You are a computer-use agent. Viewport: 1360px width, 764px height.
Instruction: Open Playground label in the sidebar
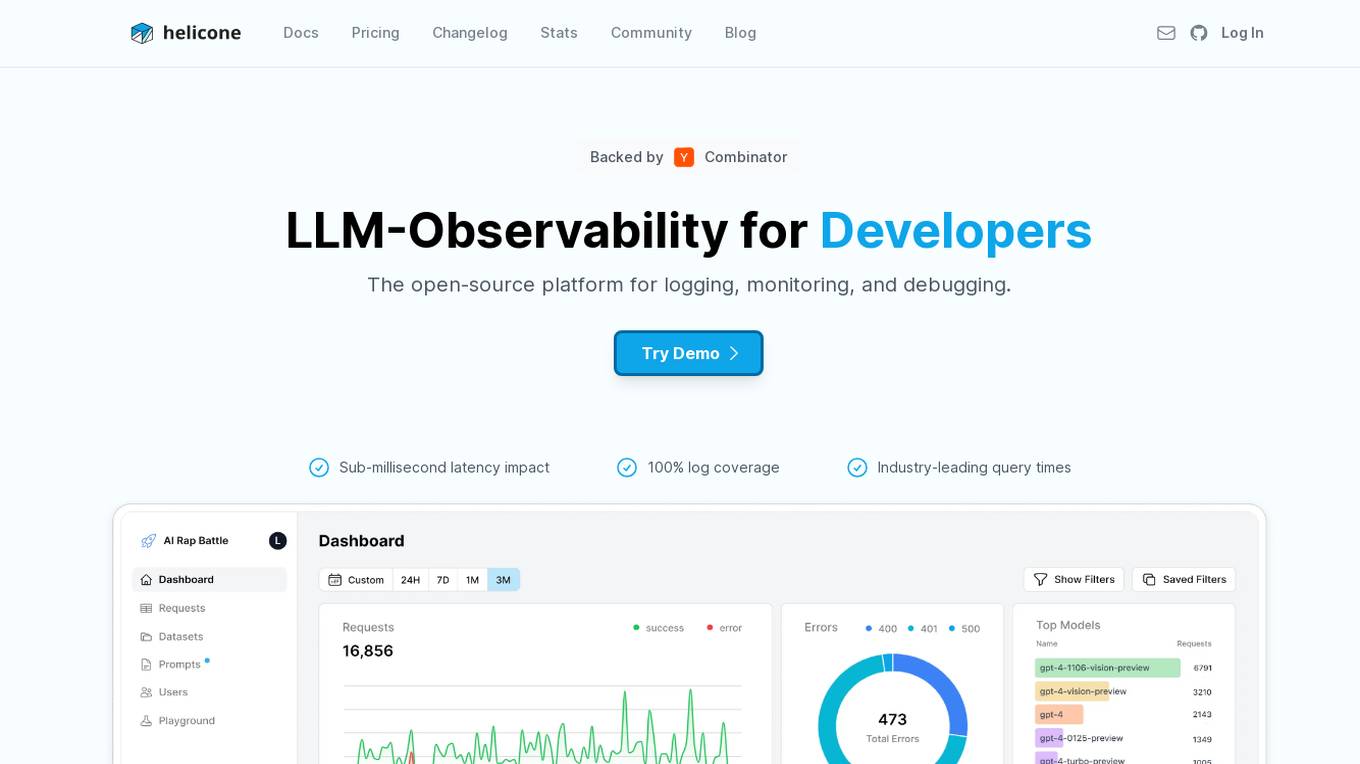[x=187, y=720]
